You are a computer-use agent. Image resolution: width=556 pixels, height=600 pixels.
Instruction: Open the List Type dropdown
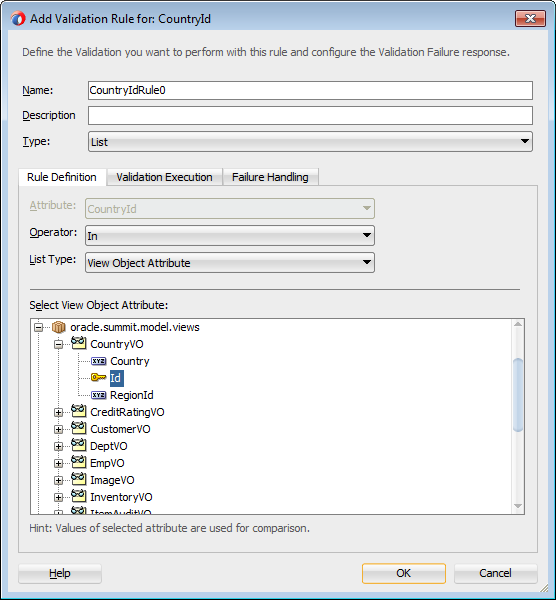(x=230, y=262)
